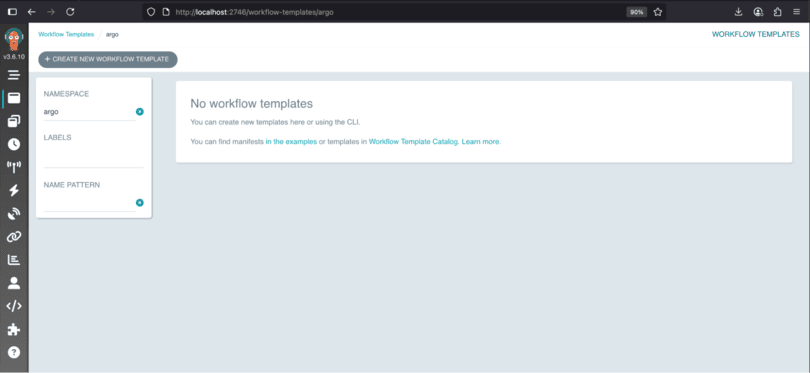Viewport: 810px width, 373px height.
Task: Open Help question mark icon
Action: [14, 352]
